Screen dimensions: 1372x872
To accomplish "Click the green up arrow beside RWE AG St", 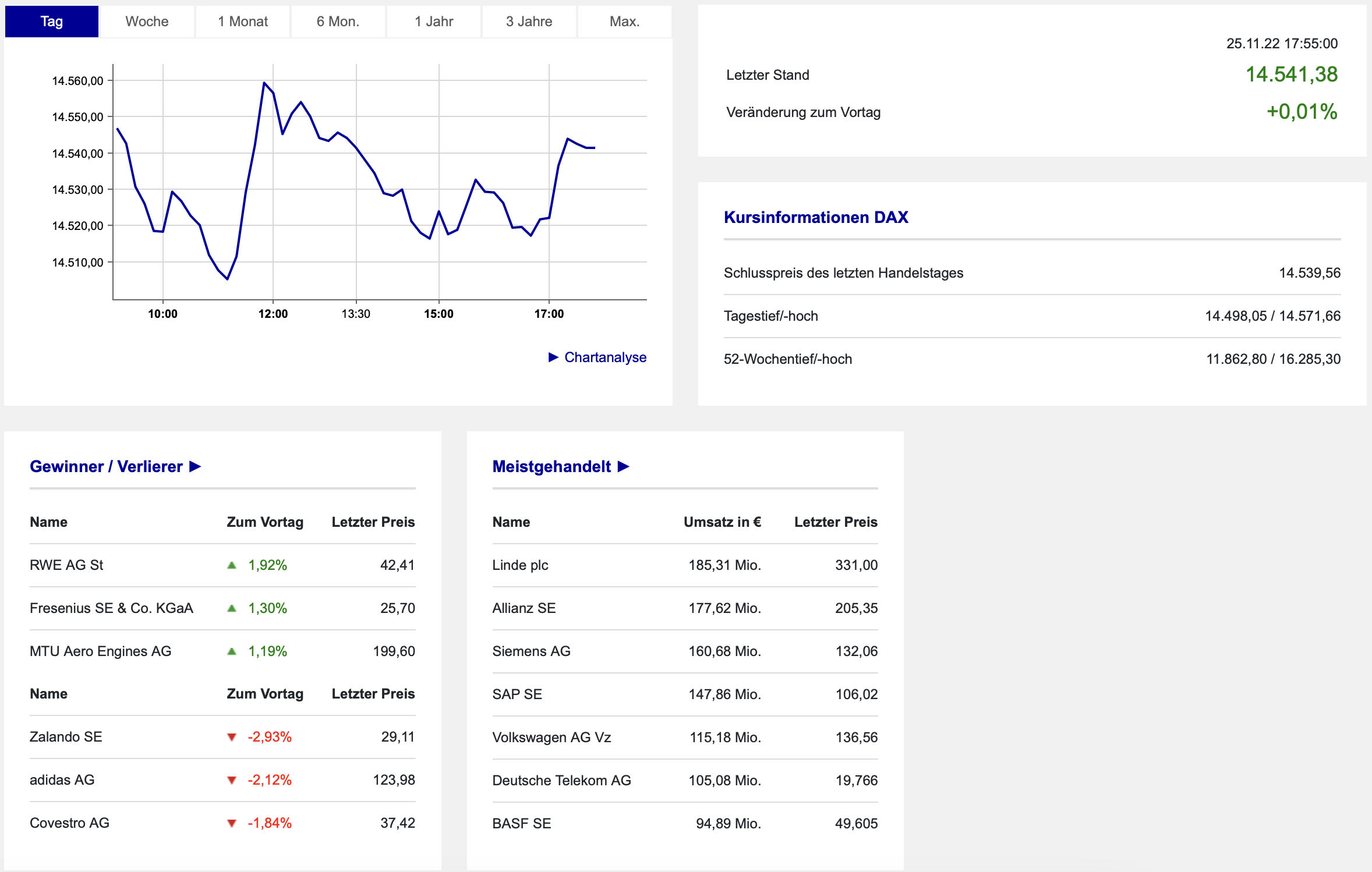I will pos(232,565).
